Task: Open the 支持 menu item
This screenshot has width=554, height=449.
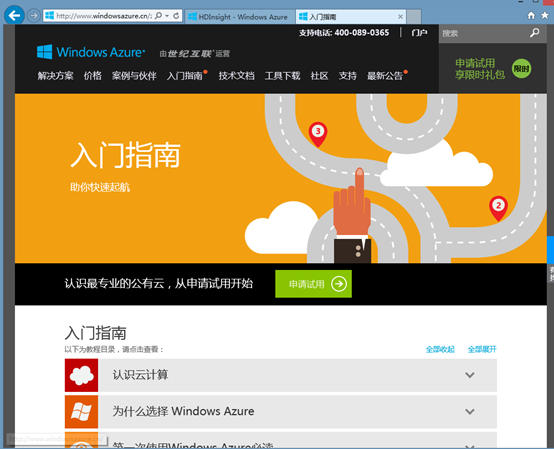Action: [348, 76]
